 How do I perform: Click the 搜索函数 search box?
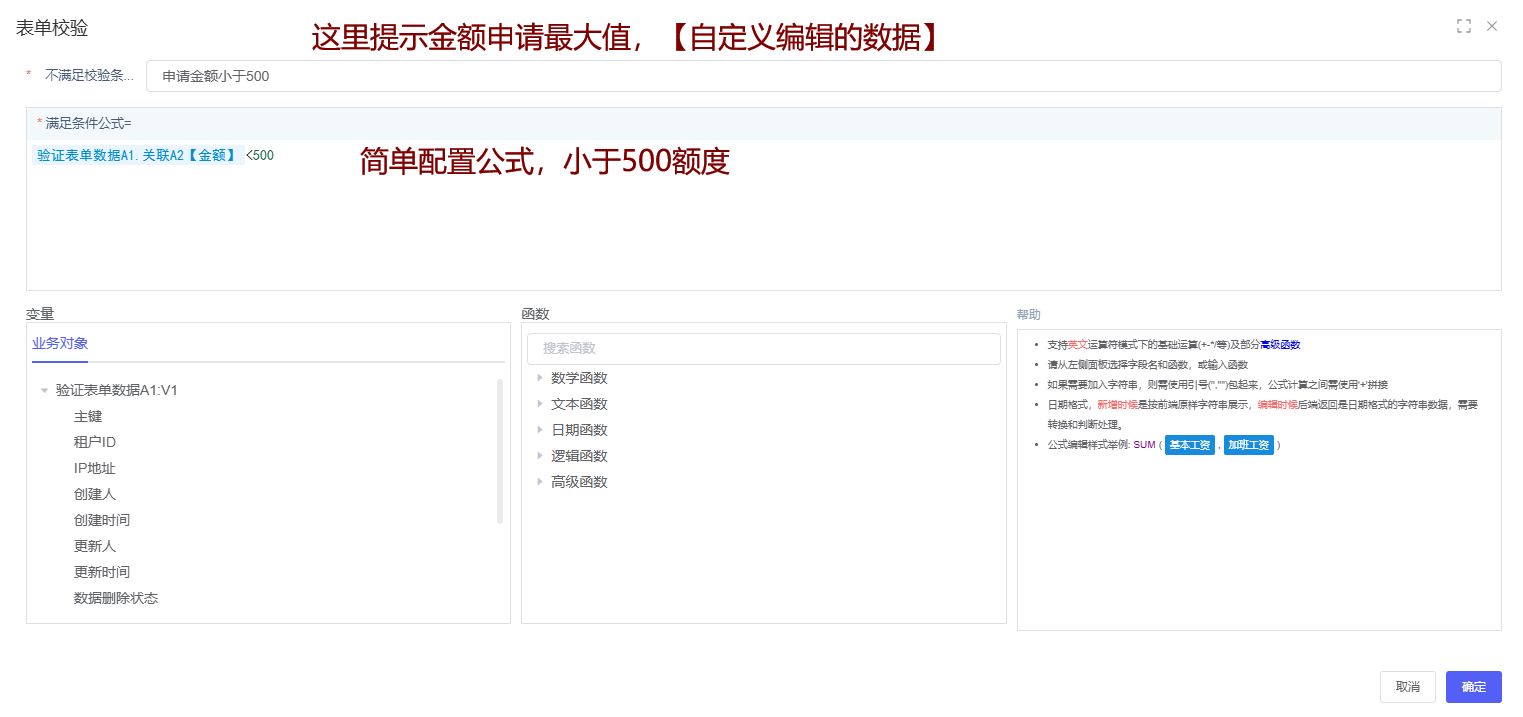[x=763, y=349]
